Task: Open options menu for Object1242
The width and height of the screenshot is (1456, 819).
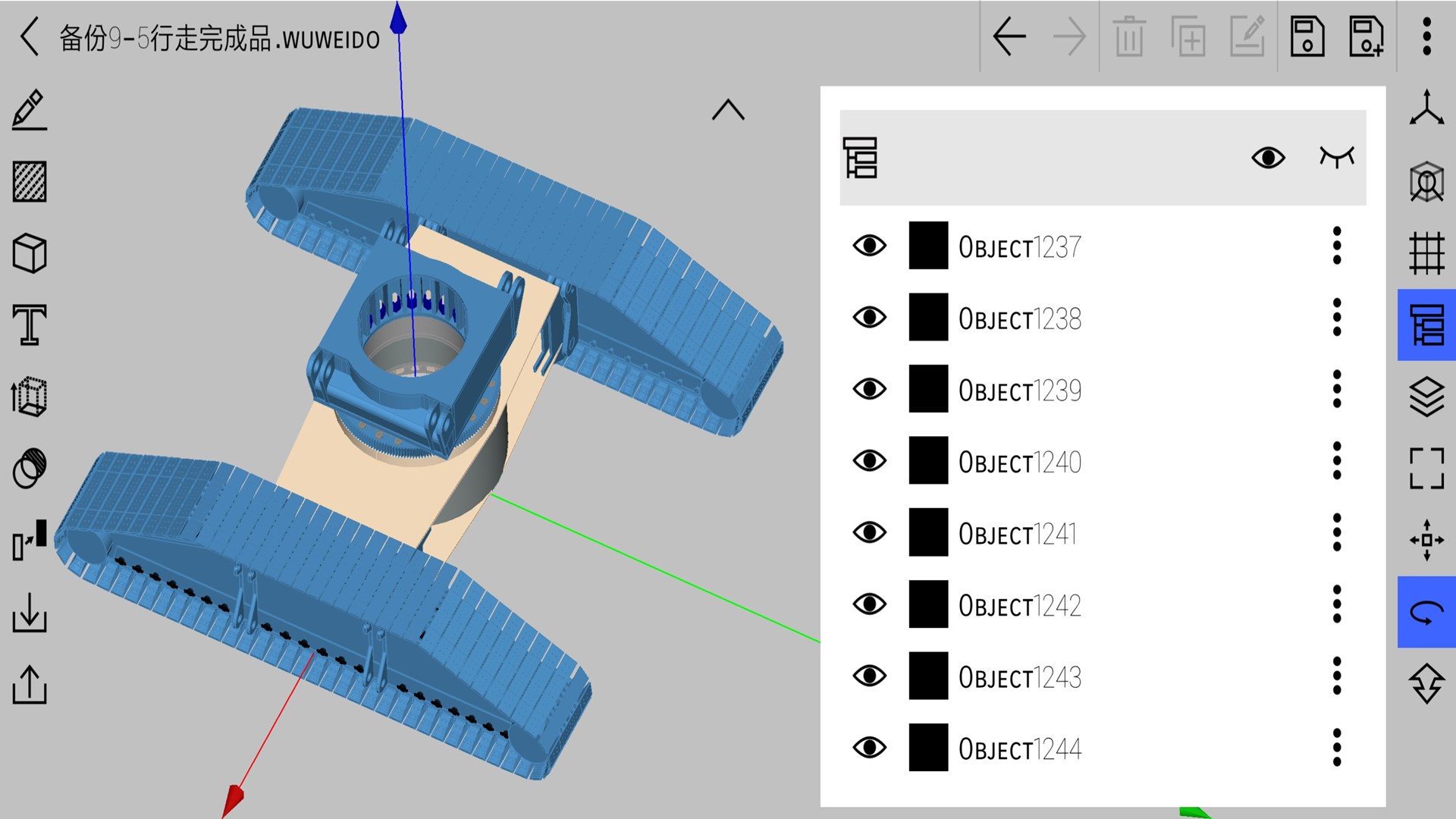Action: point(1337,604)
